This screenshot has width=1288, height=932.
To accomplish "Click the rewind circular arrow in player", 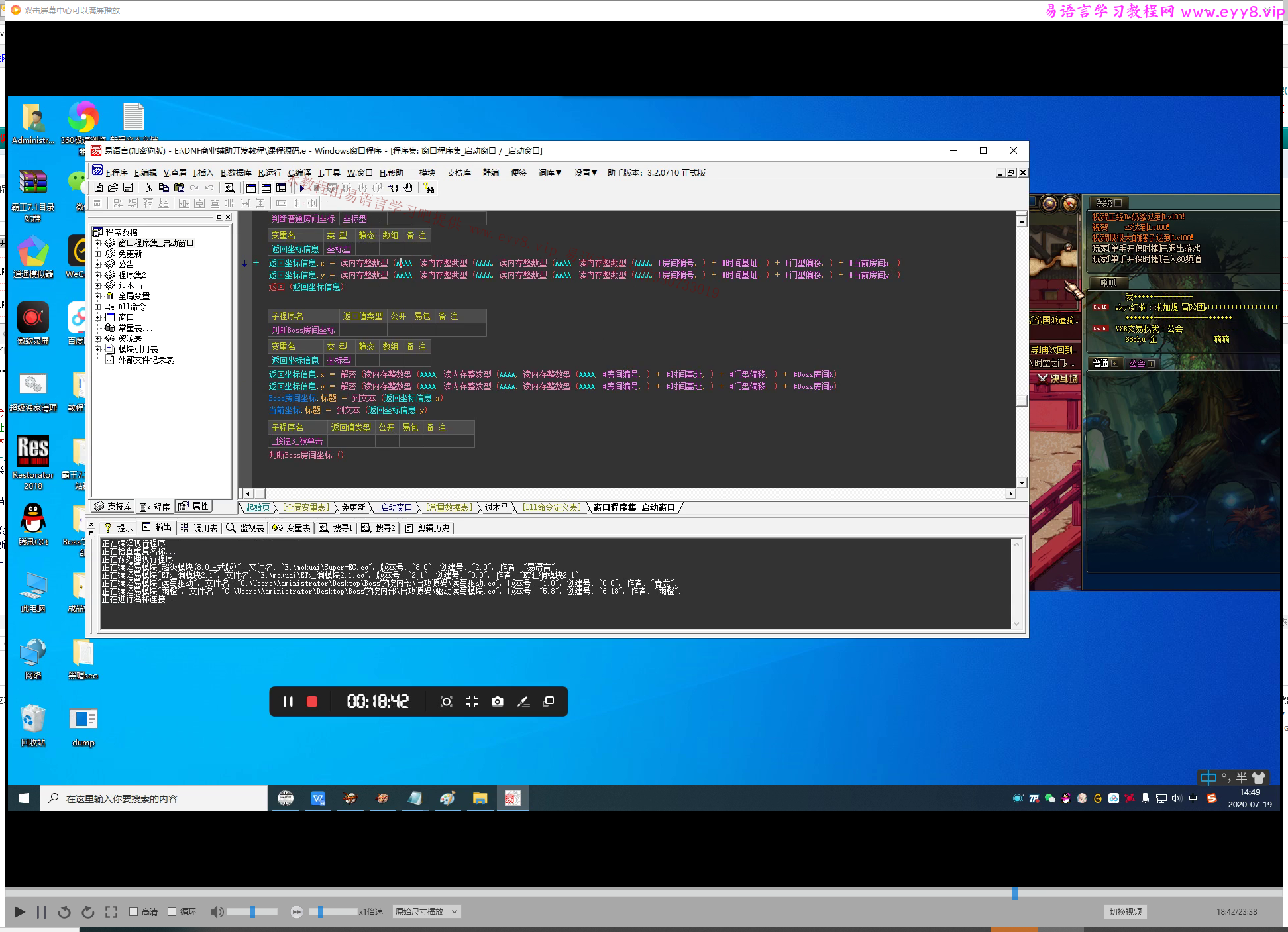I will pos(64,912).
